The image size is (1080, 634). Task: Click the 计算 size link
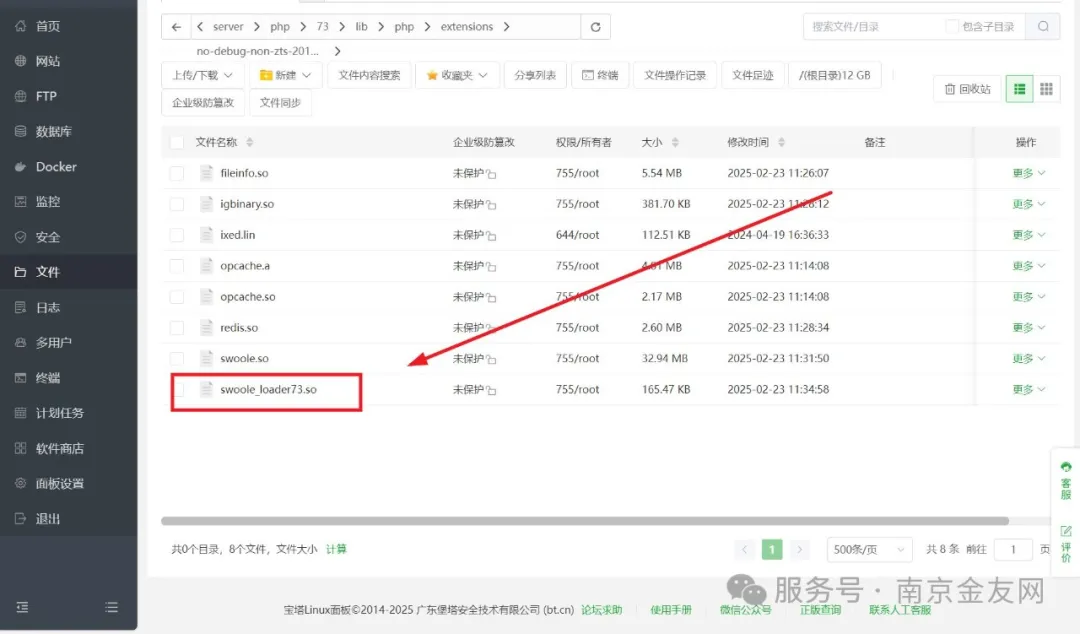click(336, 549)
